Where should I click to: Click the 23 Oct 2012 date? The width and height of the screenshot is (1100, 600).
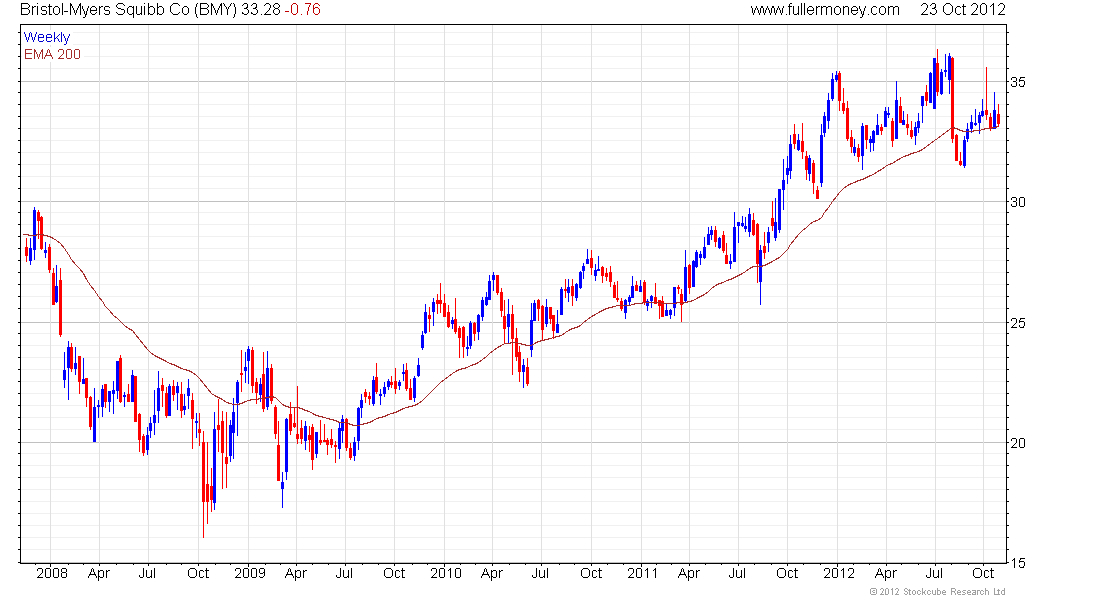pyautogui.click(x=962, y=10)
